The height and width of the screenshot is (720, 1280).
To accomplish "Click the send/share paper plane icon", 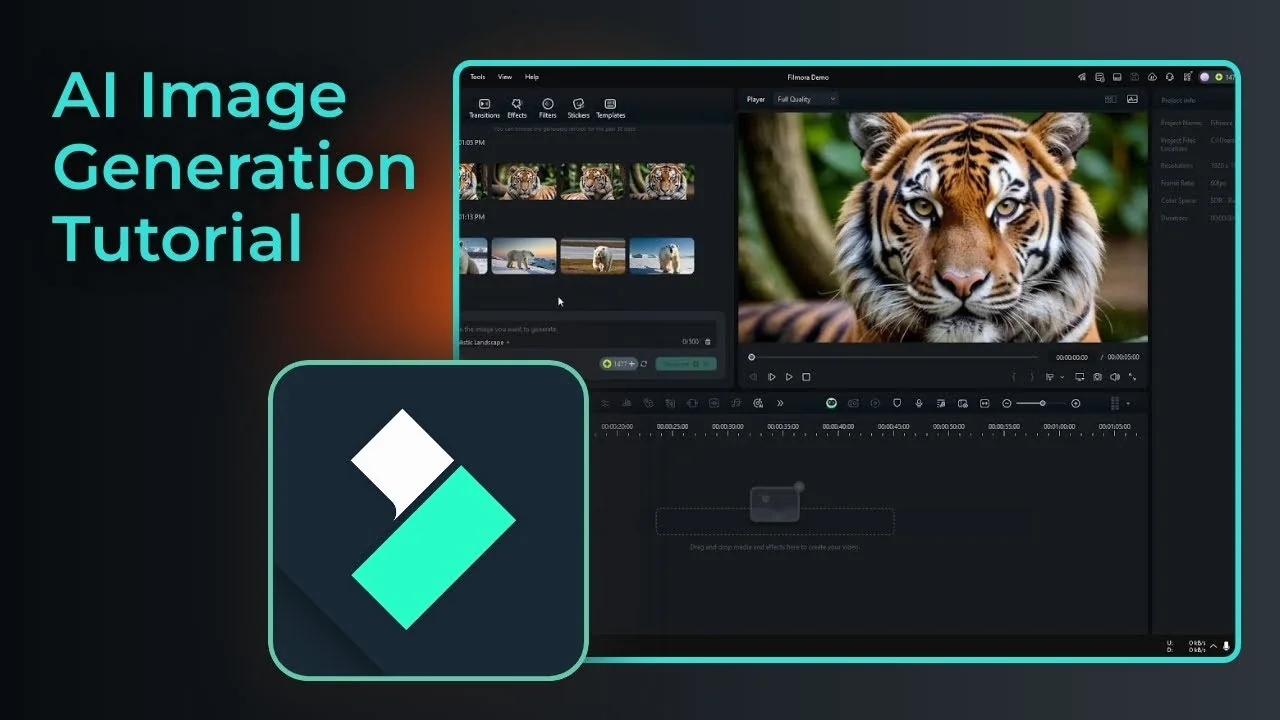I will tap(1082, 77).
